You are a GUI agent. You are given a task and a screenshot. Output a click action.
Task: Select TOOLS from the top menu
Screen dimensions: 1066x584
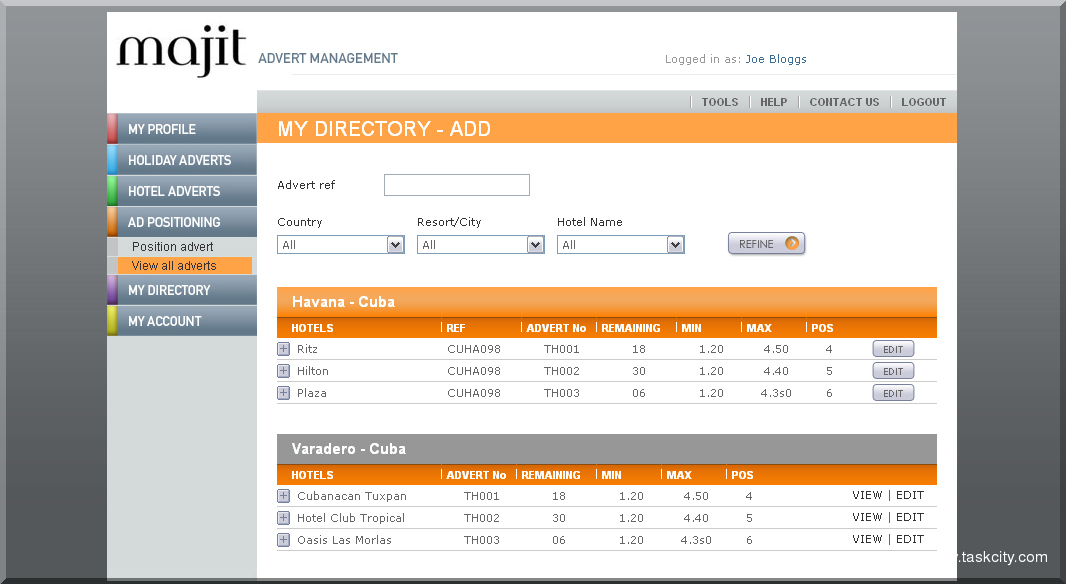(x=719, y=101)
